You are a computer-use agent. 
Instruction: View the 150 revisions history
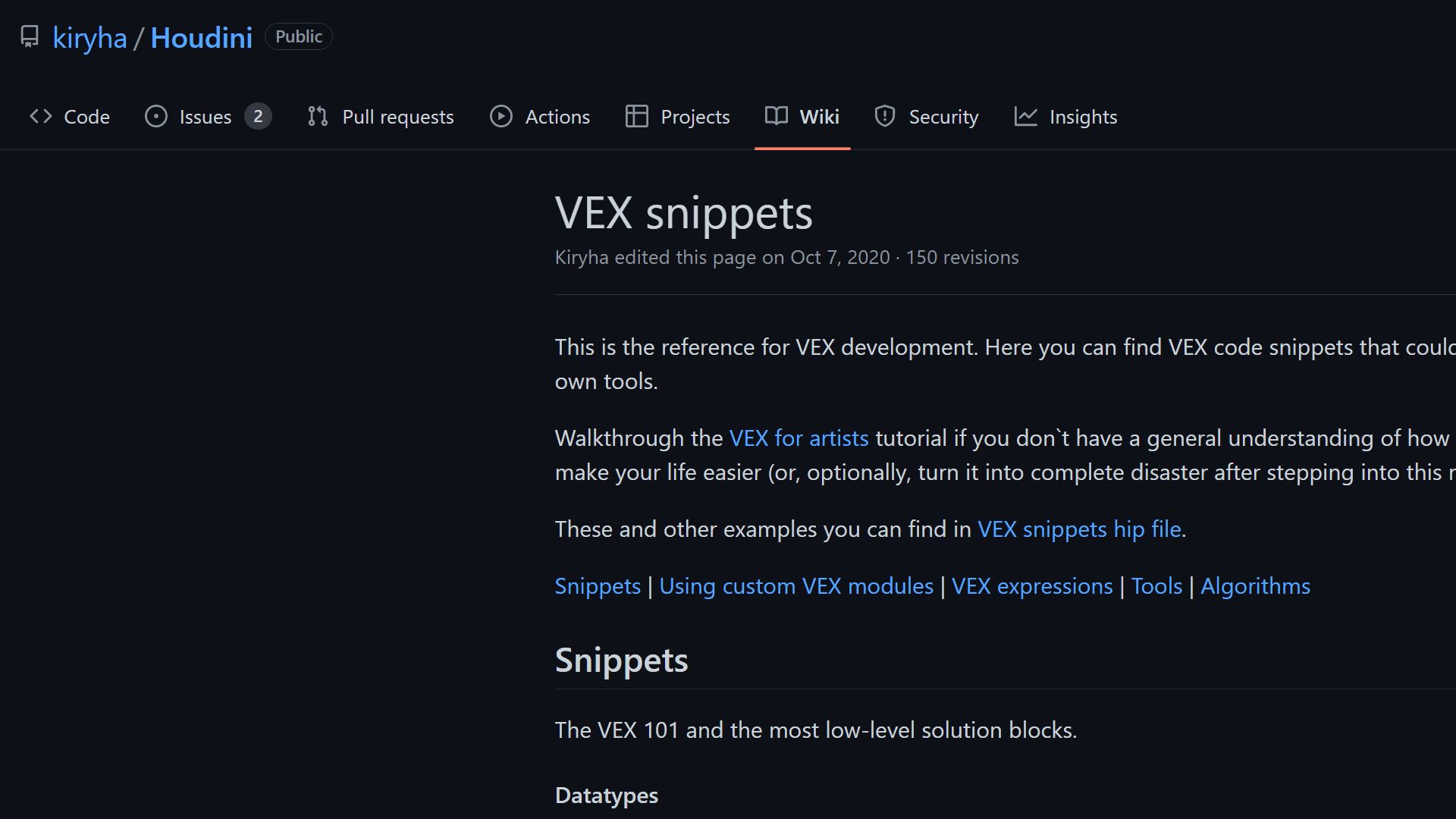(962, 258)
